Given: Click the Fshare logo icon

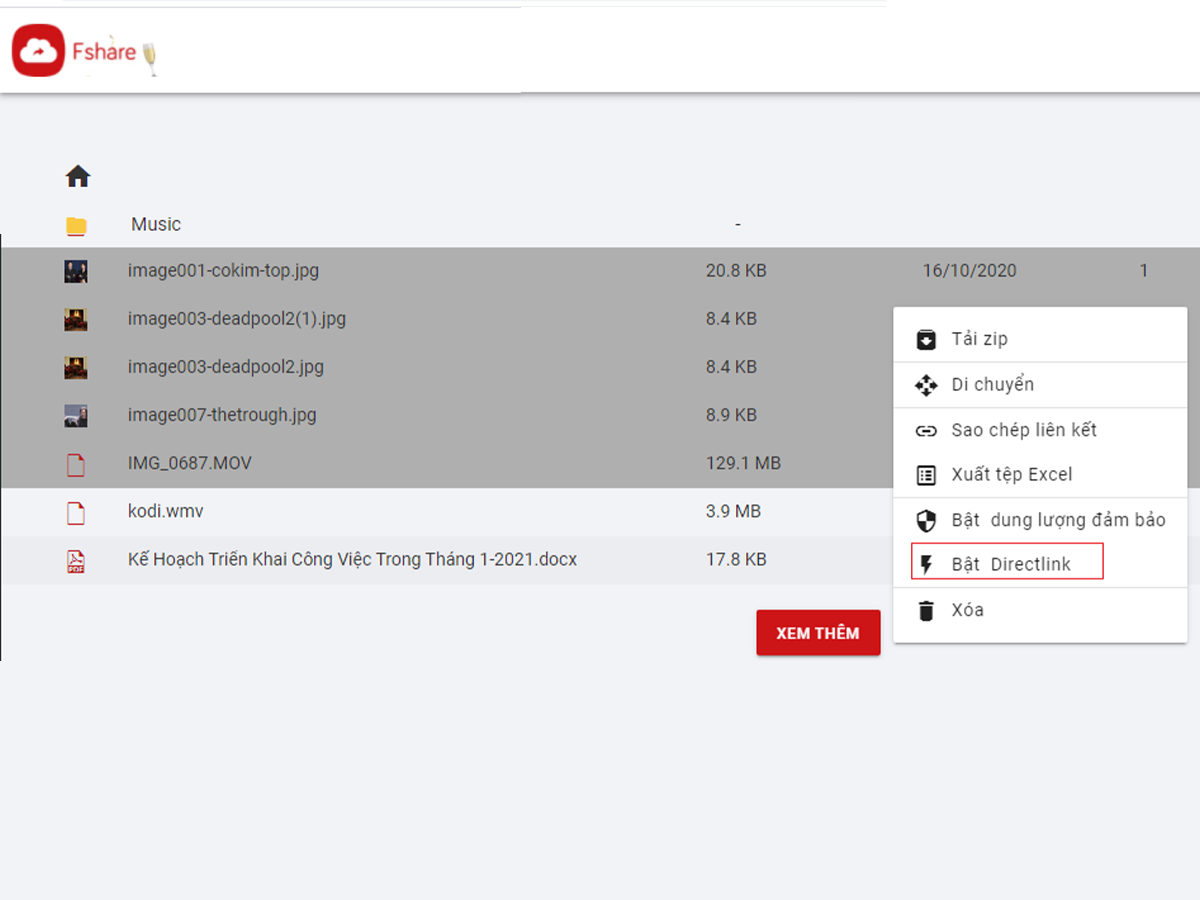Looking at the screenshot, I should coord(38,51).
